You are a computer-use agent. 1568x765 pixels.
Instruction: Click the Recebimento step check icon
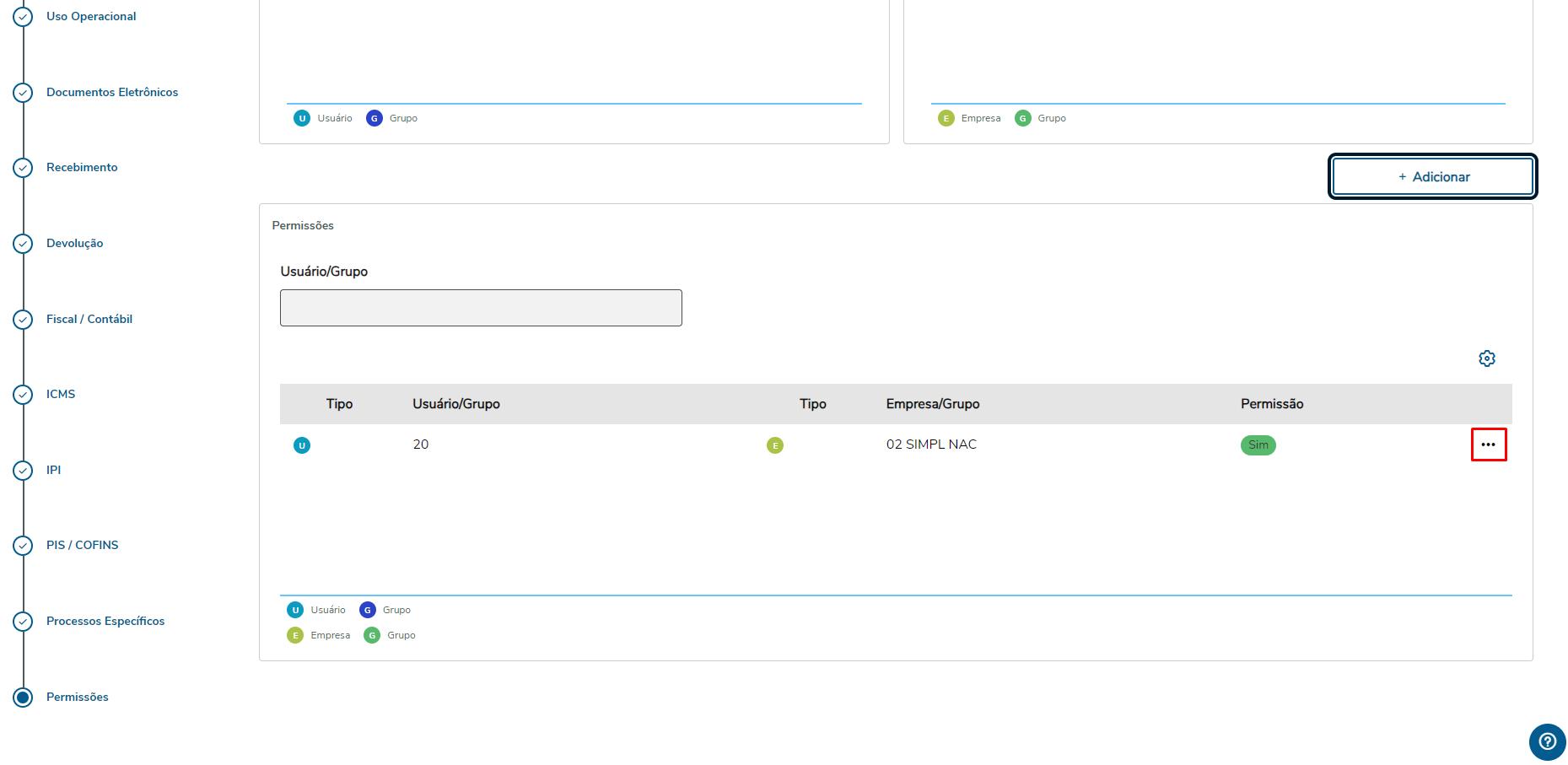[23, 168]
